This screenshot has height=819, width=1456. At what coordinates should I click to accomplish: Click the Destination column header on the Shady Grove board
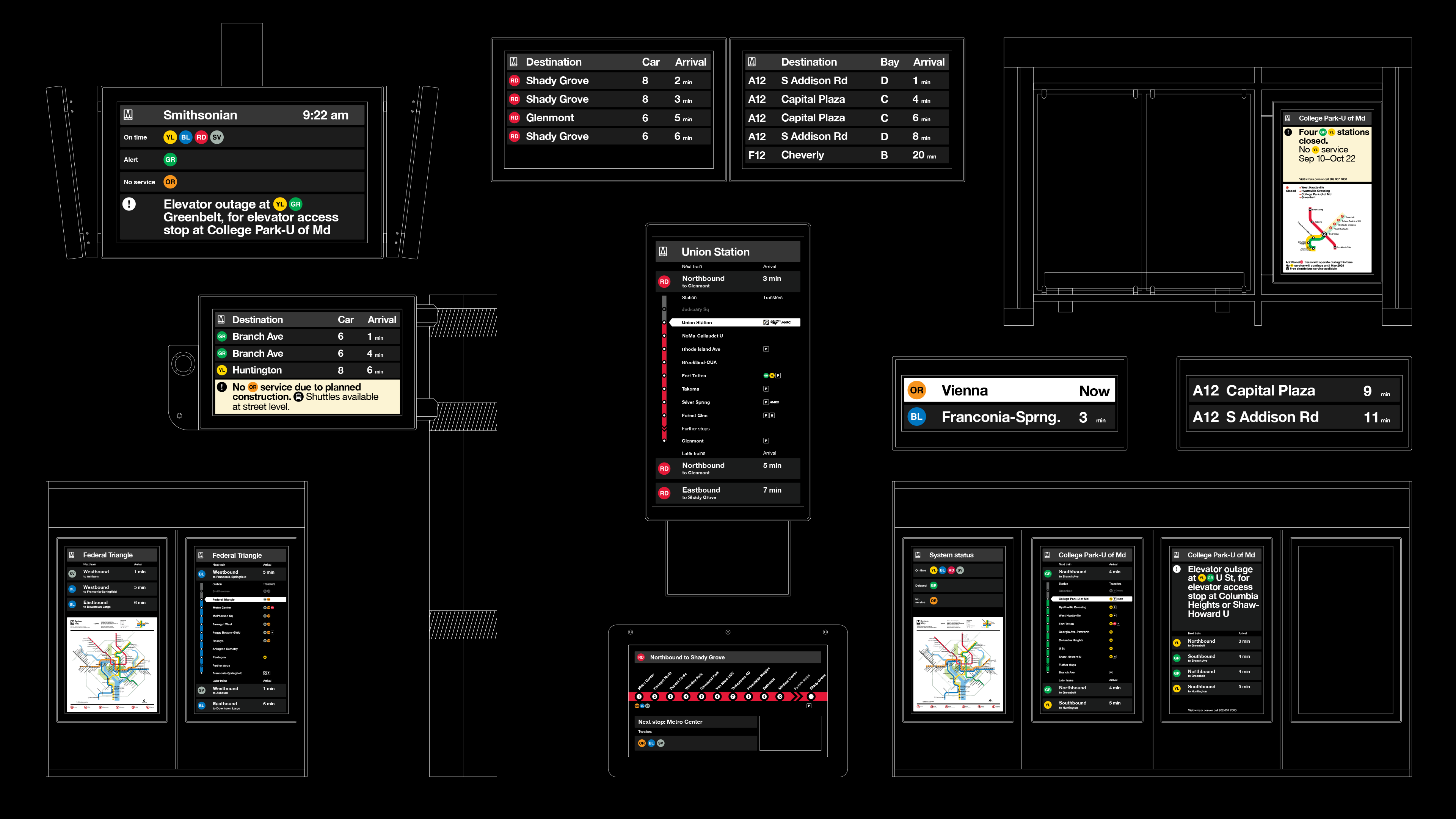pos(553,62)
